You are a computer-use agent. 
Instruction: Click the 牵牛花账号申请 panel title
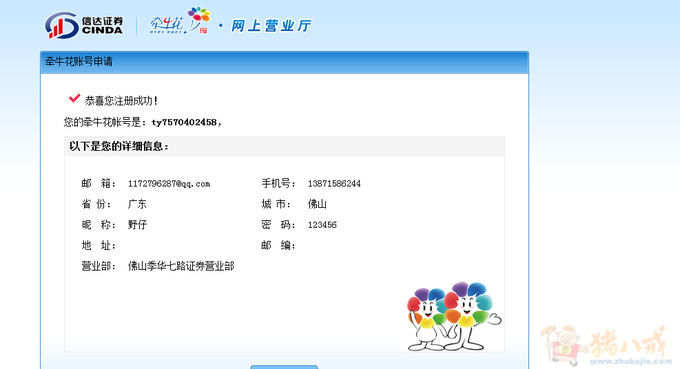(78, 62)
